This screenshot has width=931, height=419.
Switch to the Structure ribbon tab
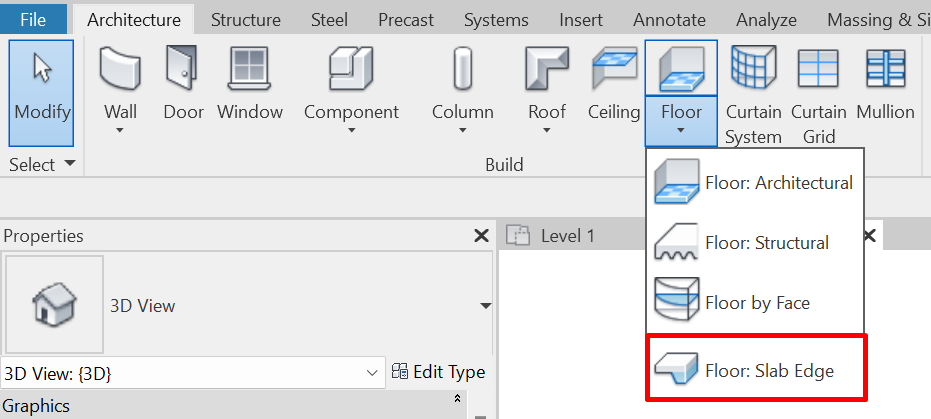coord(246,20)
